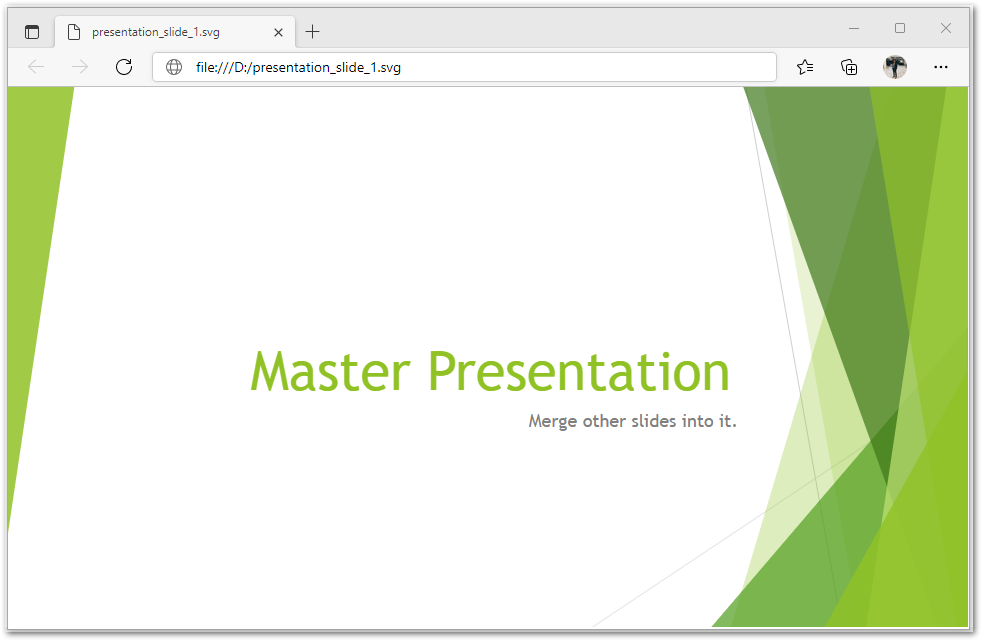Viewport: 982px width, 641px height.
Task: Open a new browser tab
Action: point(312,31)
